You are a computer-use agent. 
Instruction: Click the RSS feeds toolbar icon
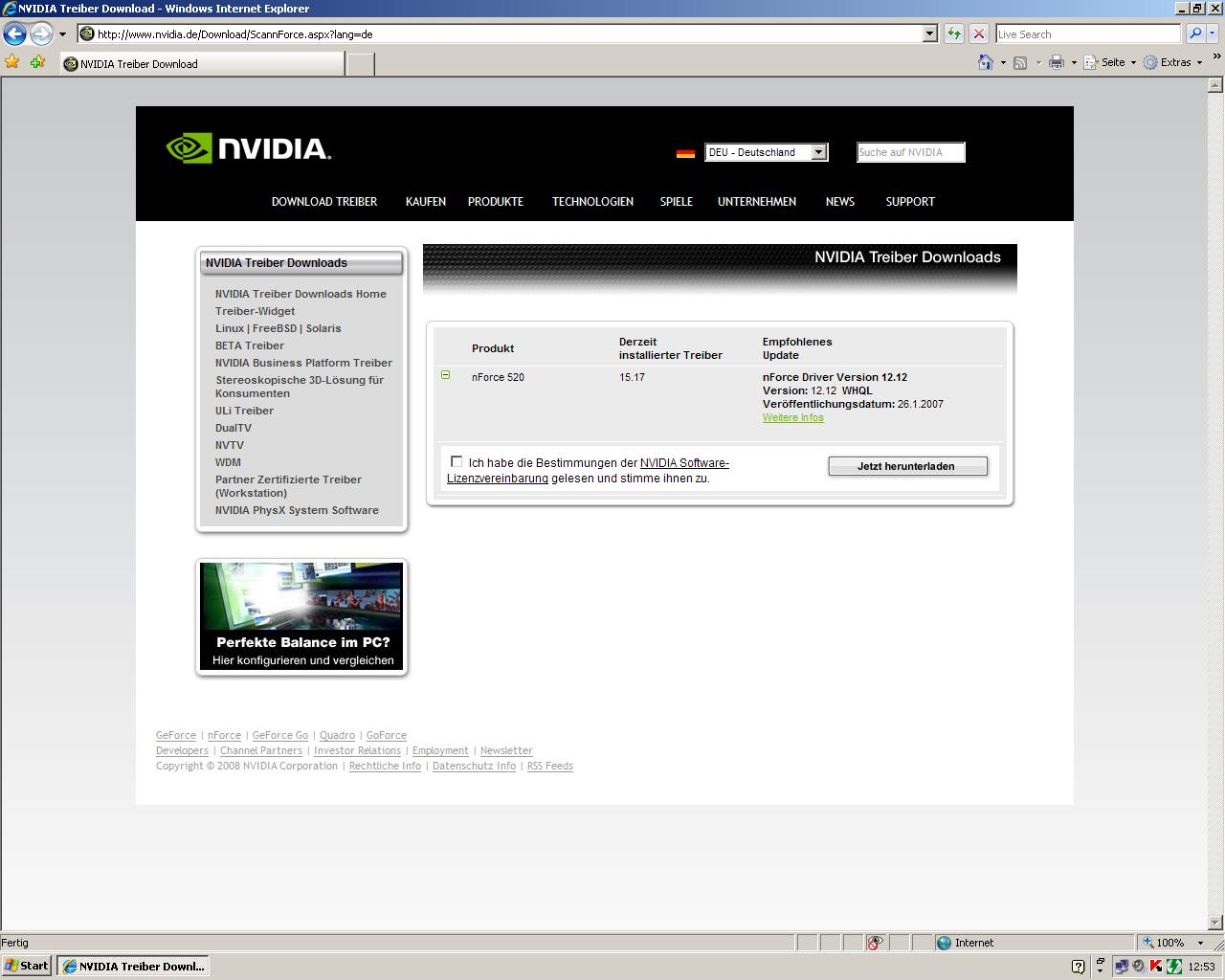pyautogui.click(x=1020, y=62)
